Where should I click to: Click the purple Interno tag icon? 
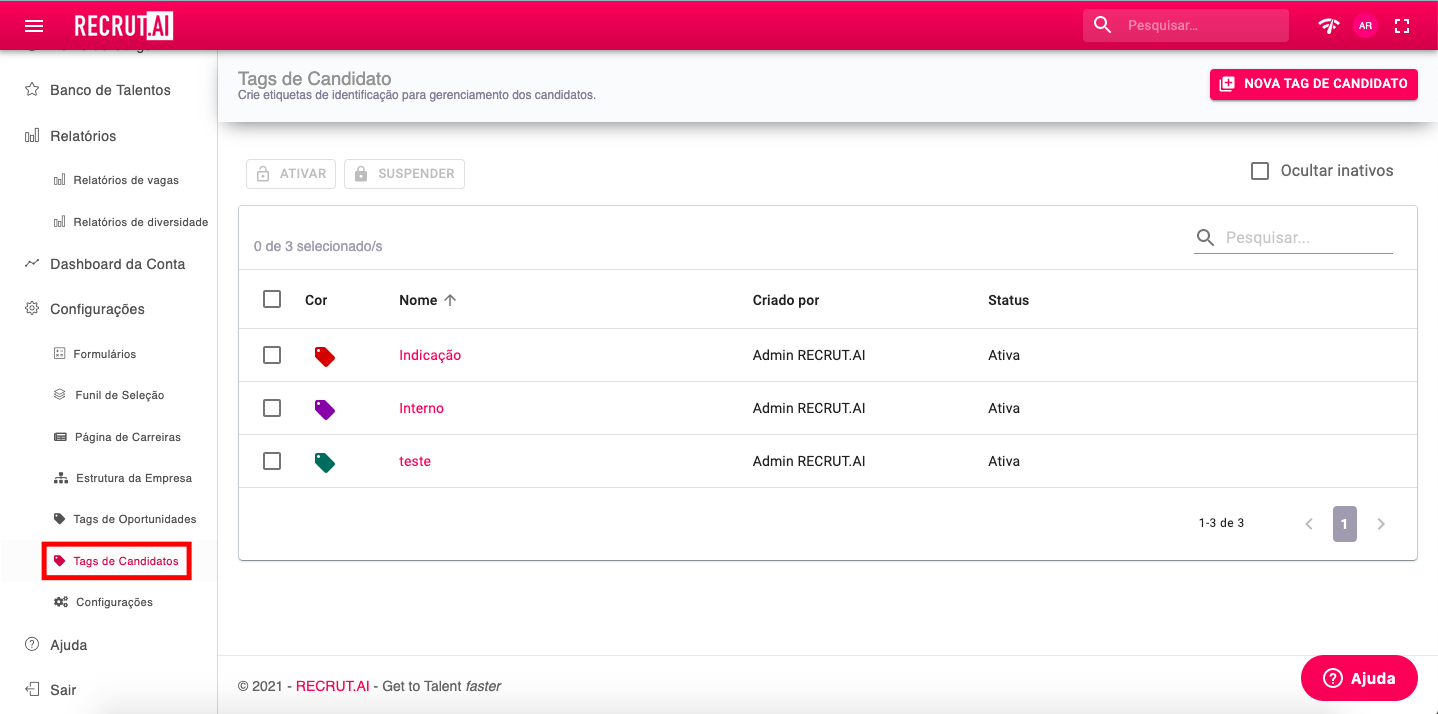tap(324, 409)
